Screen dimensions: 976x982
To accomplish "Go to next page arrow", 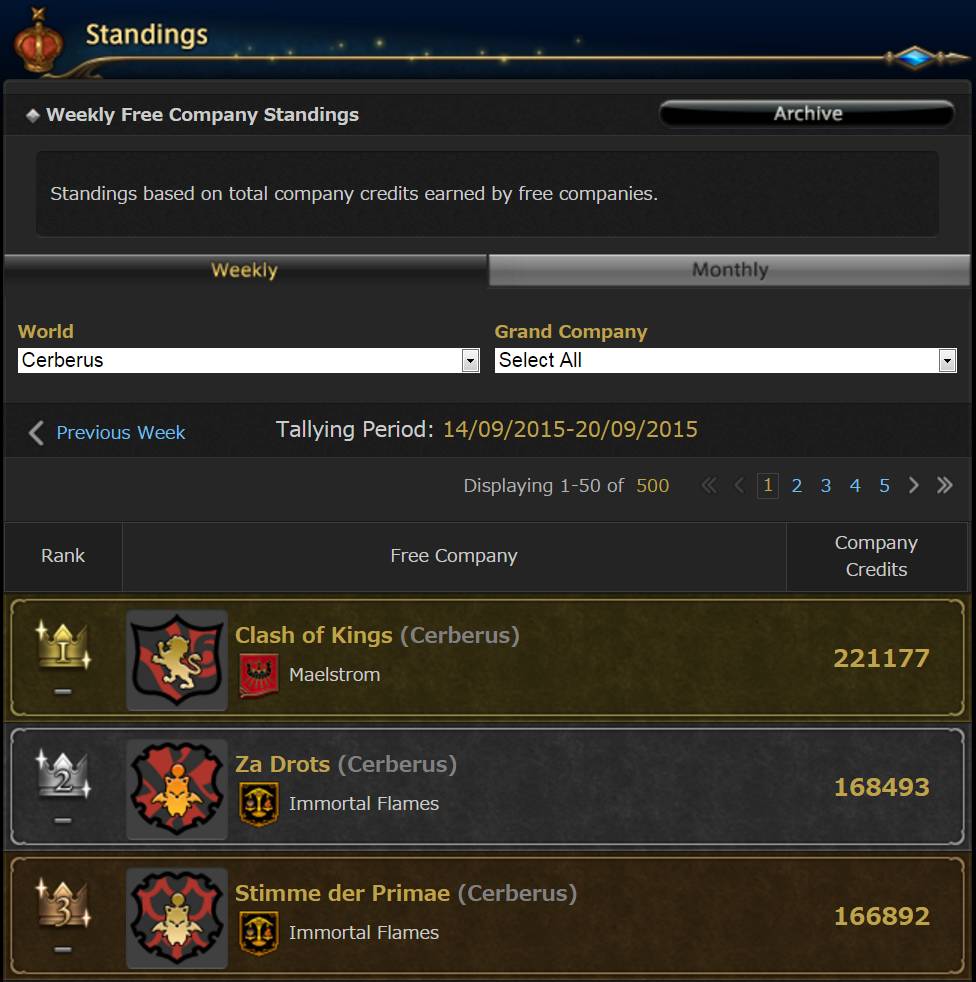I will point(914,485).
